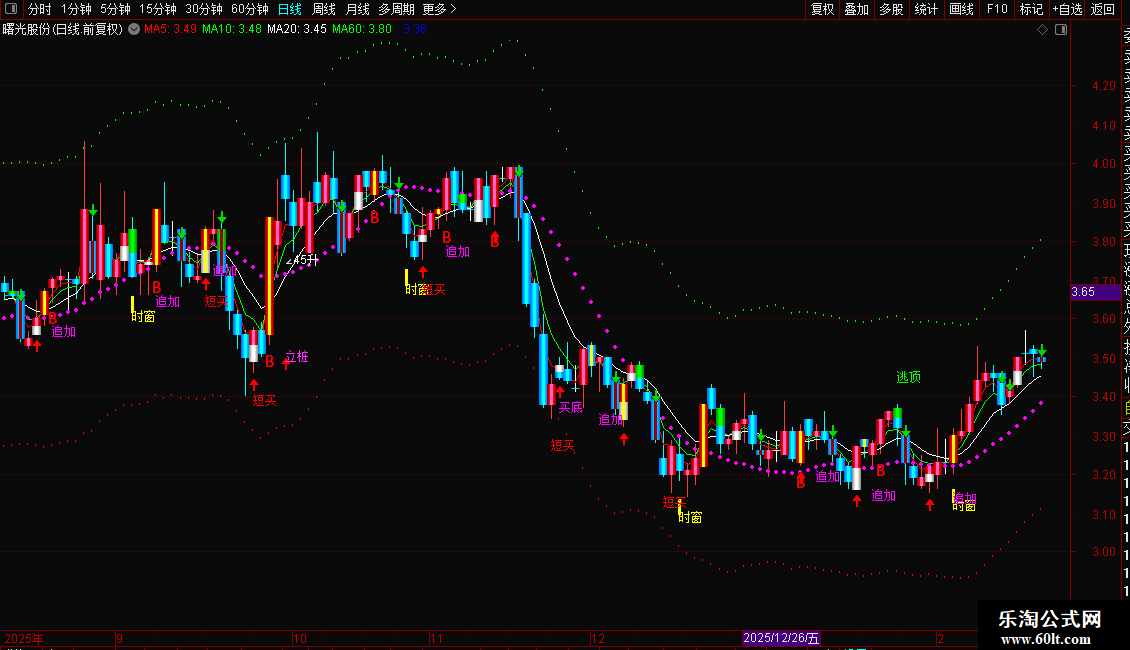Click the MA5: 3.49 indicator label
1130x650 pixels.
tap(170, 29)
